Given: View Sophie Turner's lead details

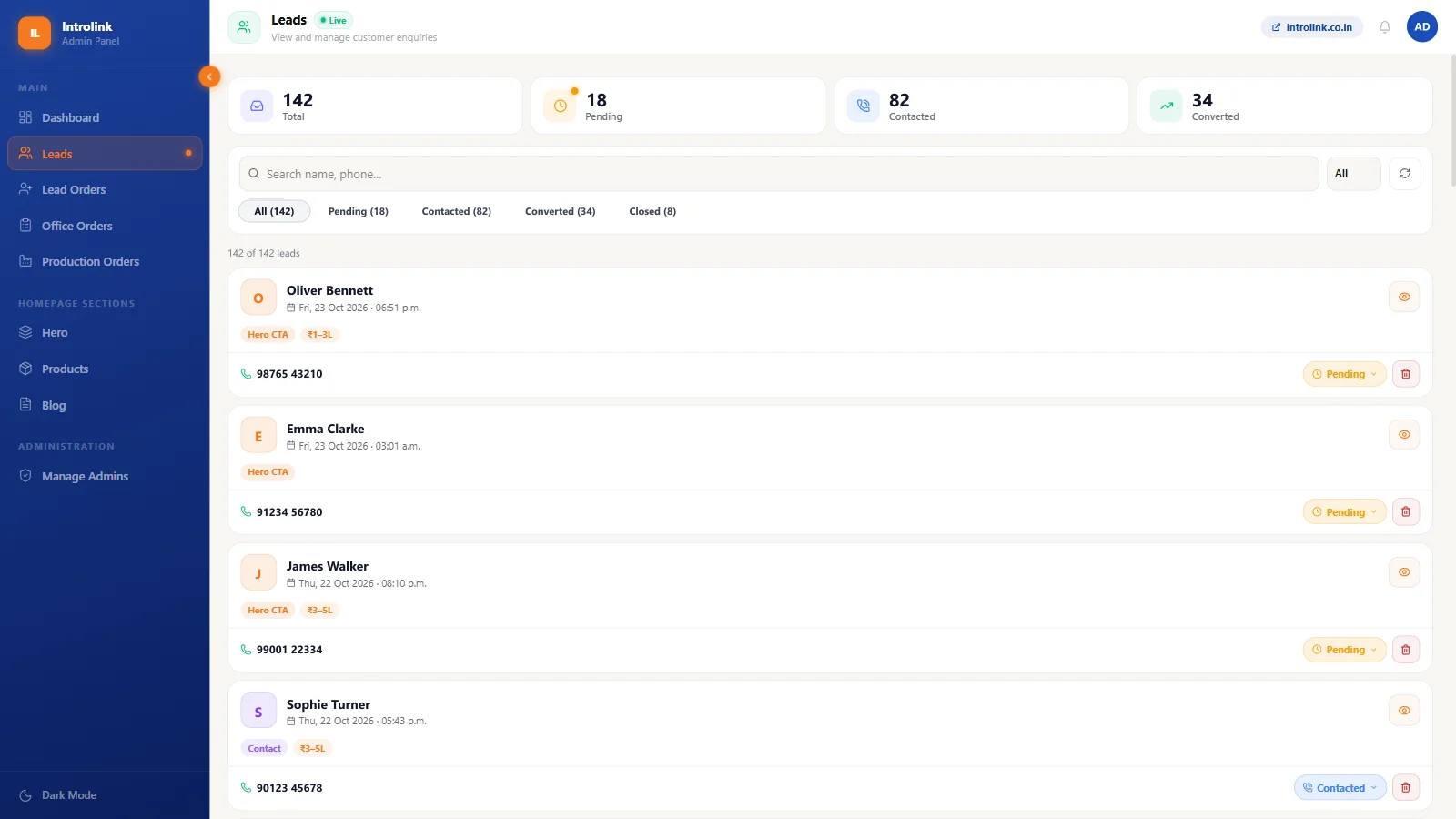Looking at the screenshot, I should coord(1404,711).
